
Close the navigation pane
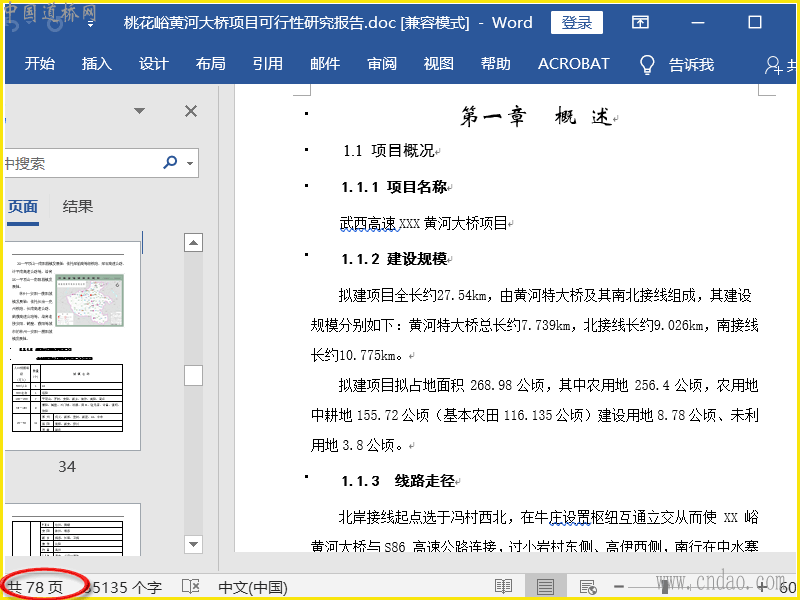(191, 111)
